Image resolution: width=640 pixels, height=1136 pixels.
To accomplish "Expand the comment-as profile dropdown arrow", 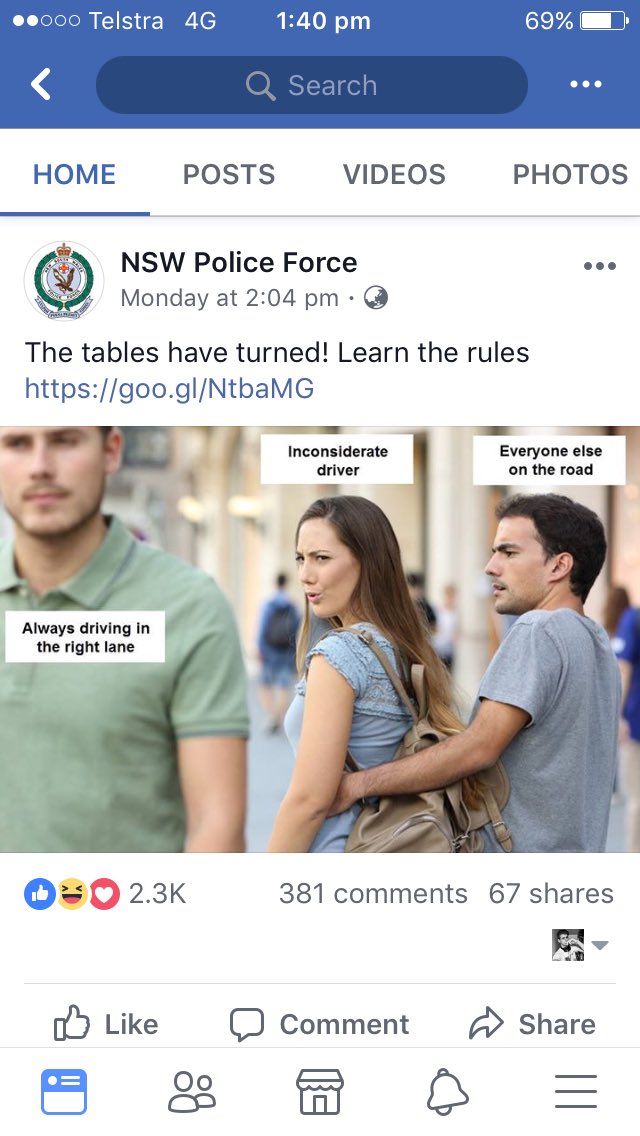I will (600, 945).
